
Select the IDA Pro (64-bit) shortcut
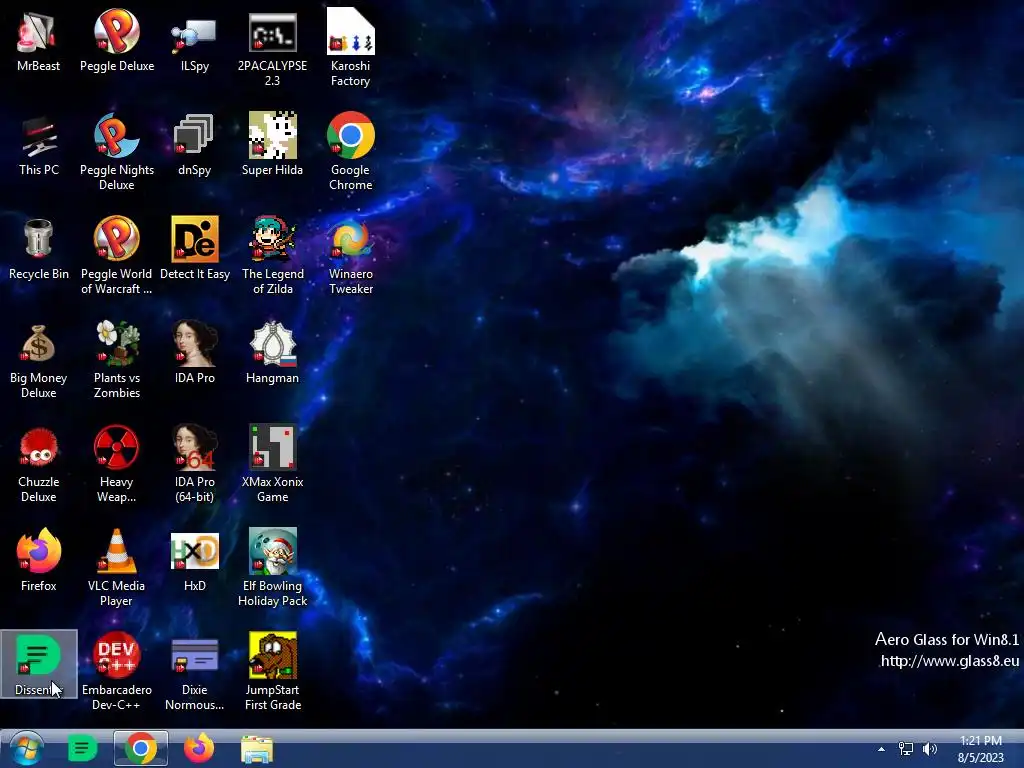coord(195,464)
